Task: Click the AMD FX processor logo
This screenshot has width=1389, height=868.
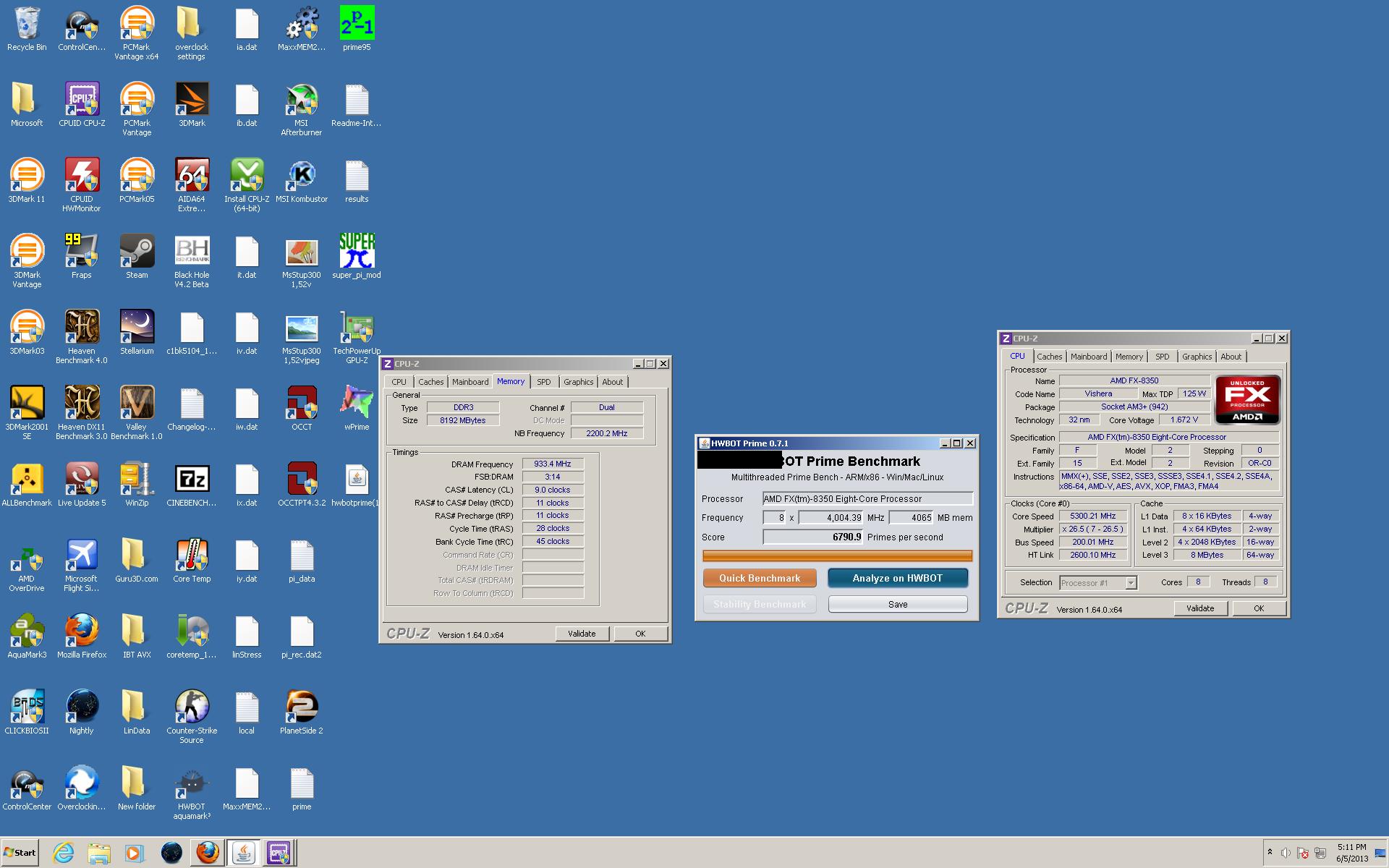Action: [x=1248, y=399]
